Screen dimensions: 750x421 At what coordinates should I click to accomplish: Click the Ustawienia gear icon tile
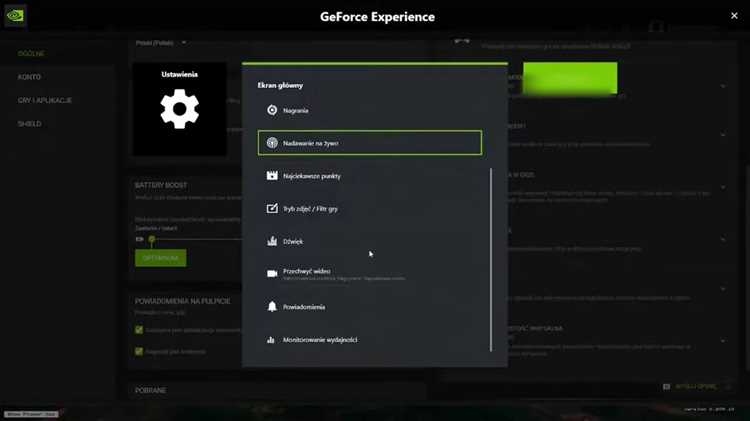point(179,109)
